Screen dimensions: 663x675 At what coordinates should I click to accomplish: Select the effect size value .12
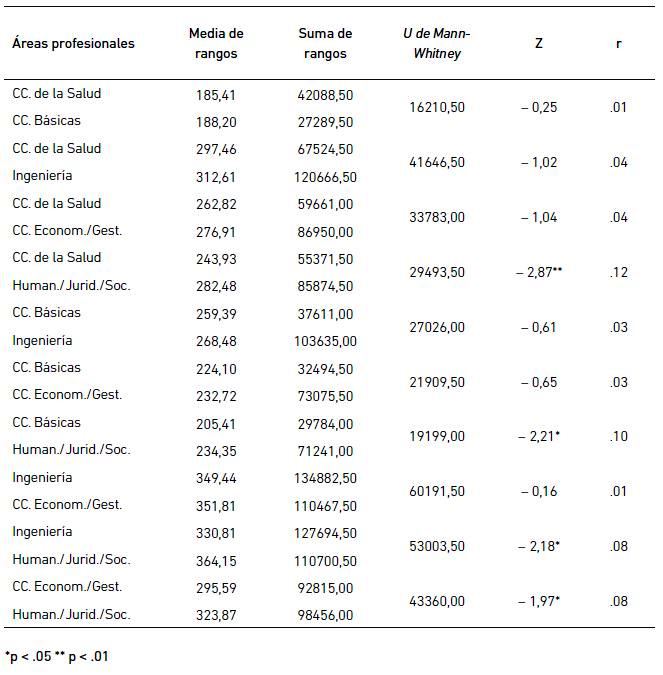pos(618,272)
